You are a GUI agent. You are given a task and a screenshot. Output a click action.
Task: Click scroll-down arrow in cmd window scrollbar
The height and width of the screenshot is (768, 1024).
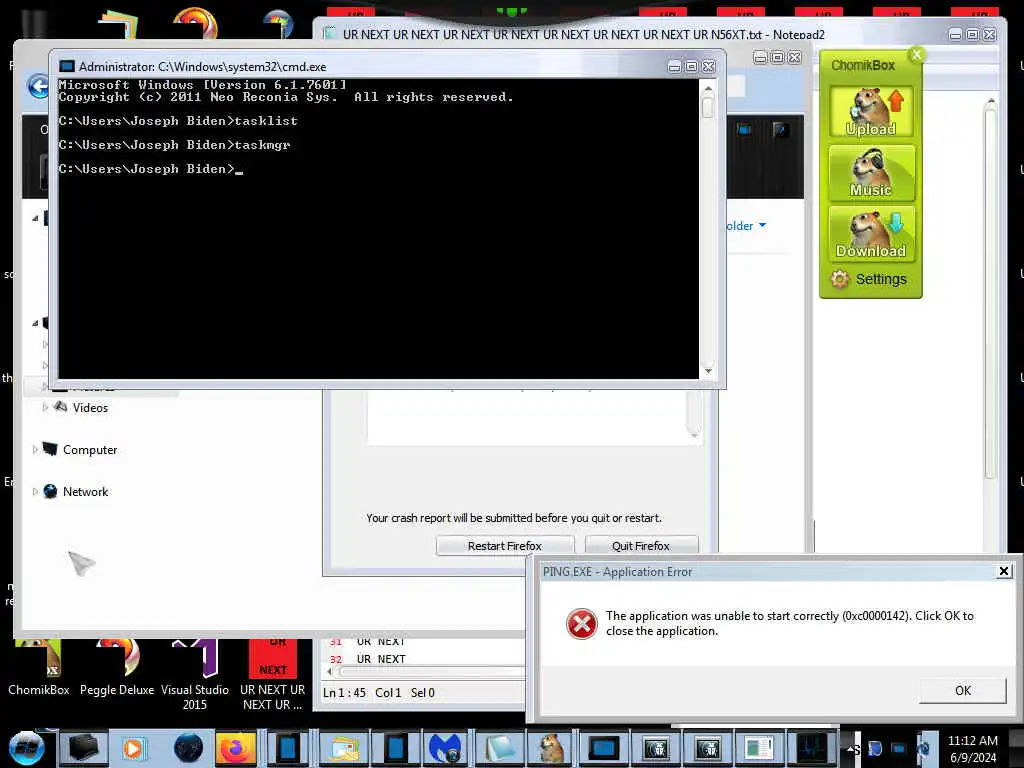[x=708, y=371]
